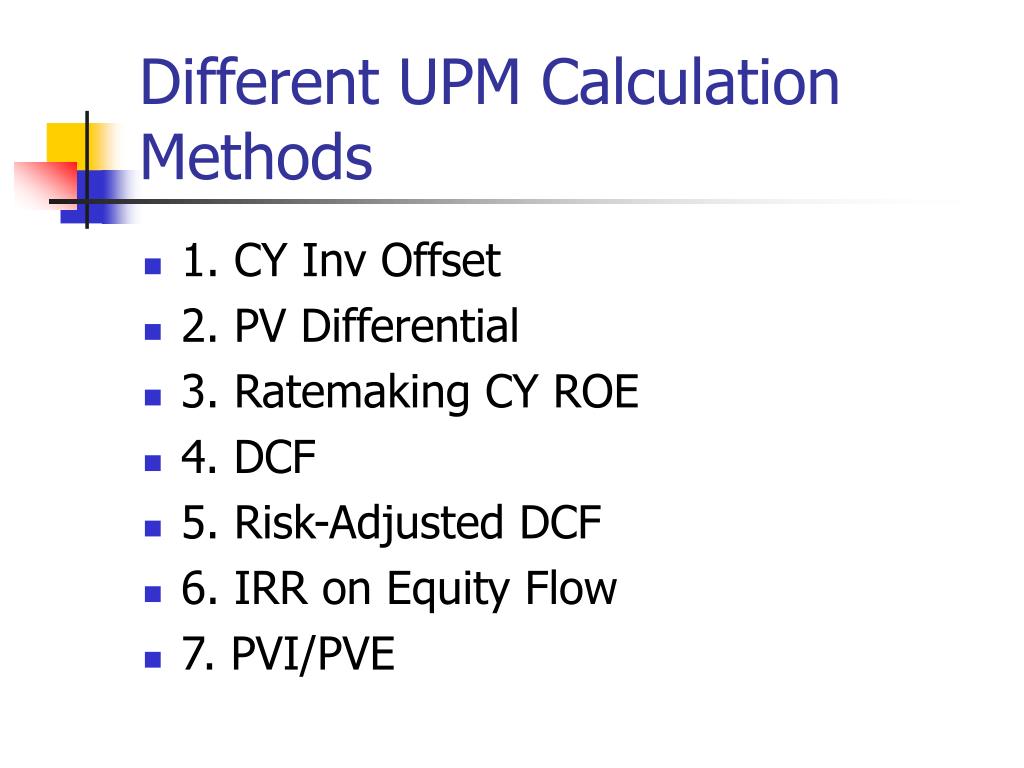Click the red square decoration graphic
Screen dimensions: 1024x768
pyautogui.click(x=44, y=184)
